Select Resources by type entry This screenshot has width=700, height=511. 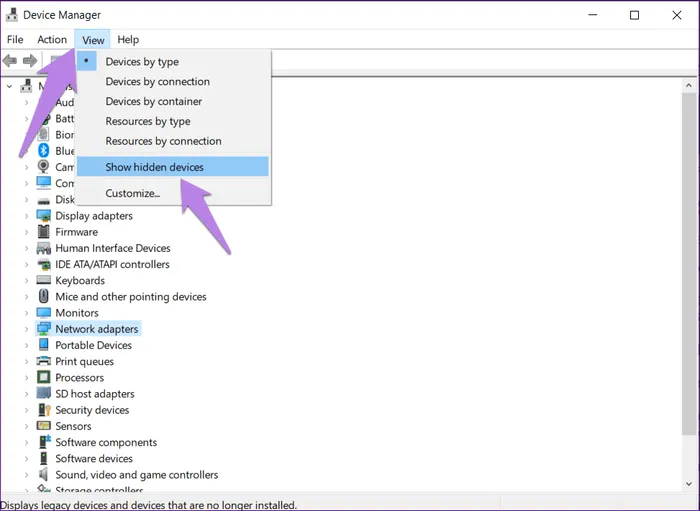147,121
